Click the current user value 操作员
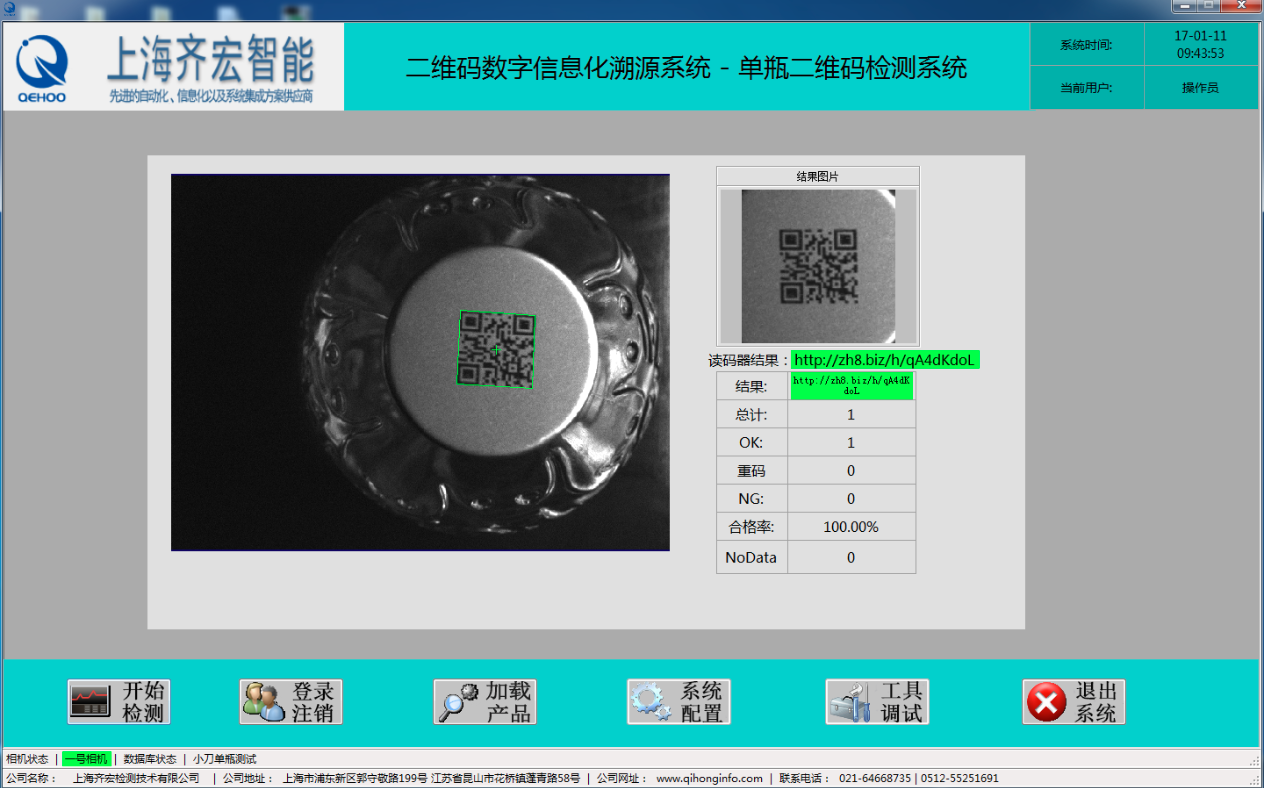The width and height of the screenshot is (1264, 788). coord(1200,88)
